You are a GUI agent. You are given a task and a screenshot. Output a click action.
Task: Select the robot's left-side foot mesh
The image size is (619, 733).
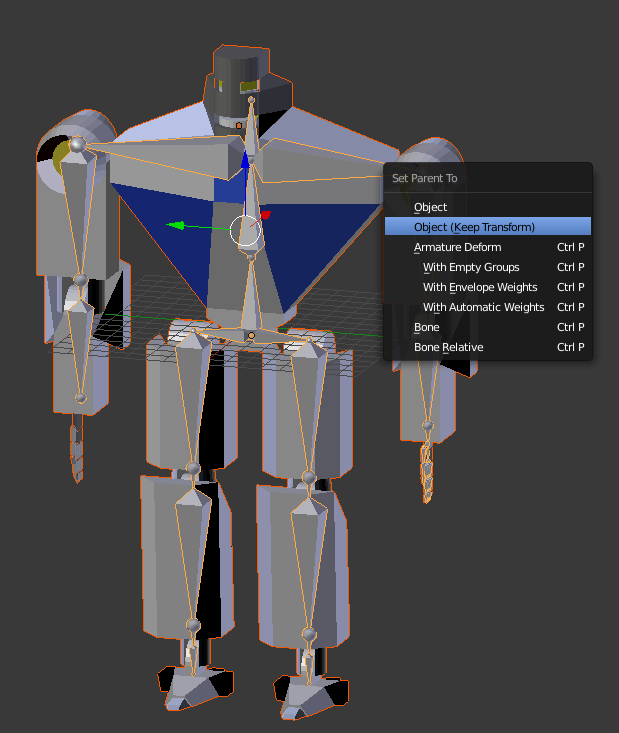(197, 687)
